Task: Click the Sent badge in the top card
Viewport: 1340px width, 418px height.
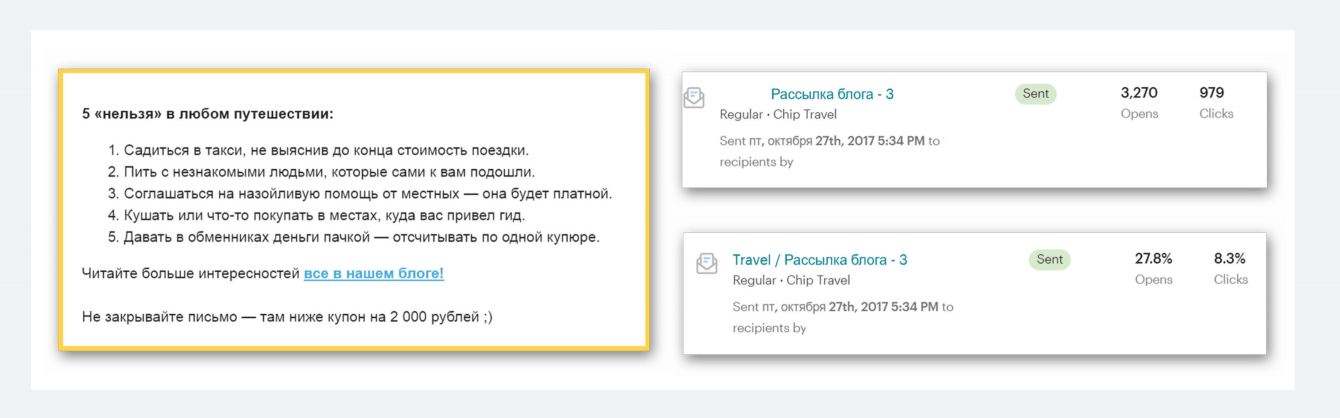Action: point(1036,93)
